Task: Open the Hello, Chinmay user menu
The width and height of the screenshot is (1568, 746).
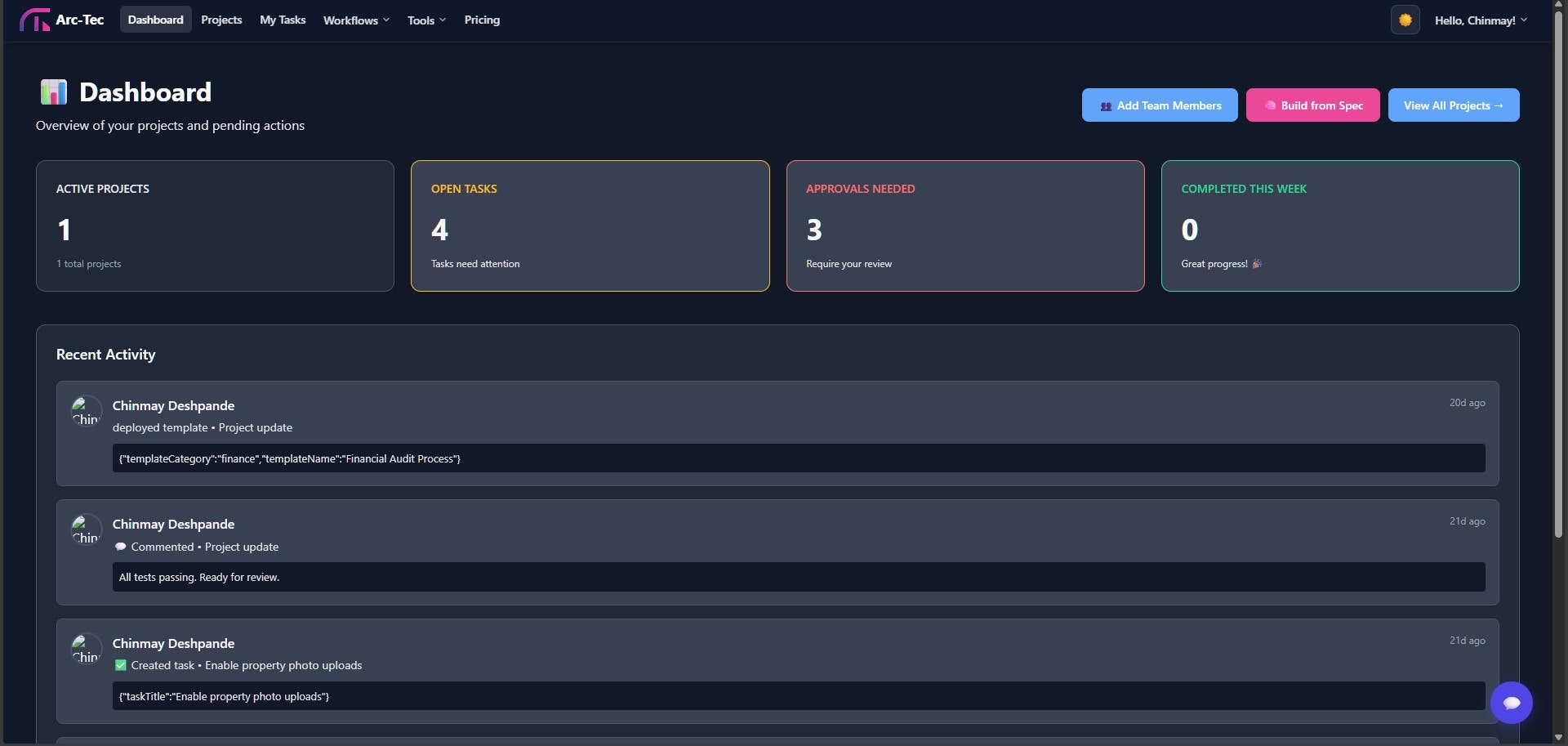Action: coord(1481,20)
